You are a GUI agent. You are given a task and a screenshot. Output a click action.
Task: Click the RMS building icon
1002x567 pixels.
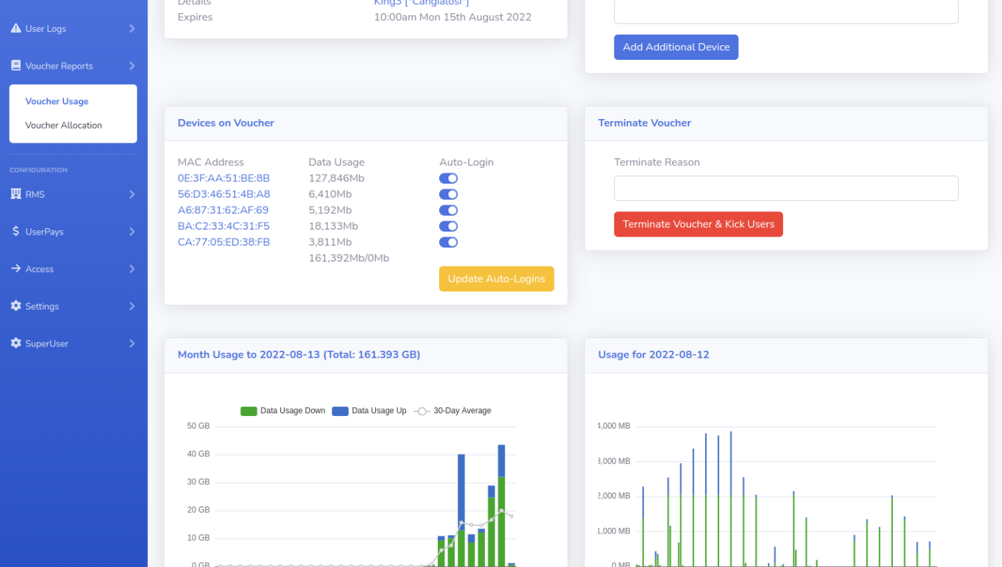click(16, 194)
